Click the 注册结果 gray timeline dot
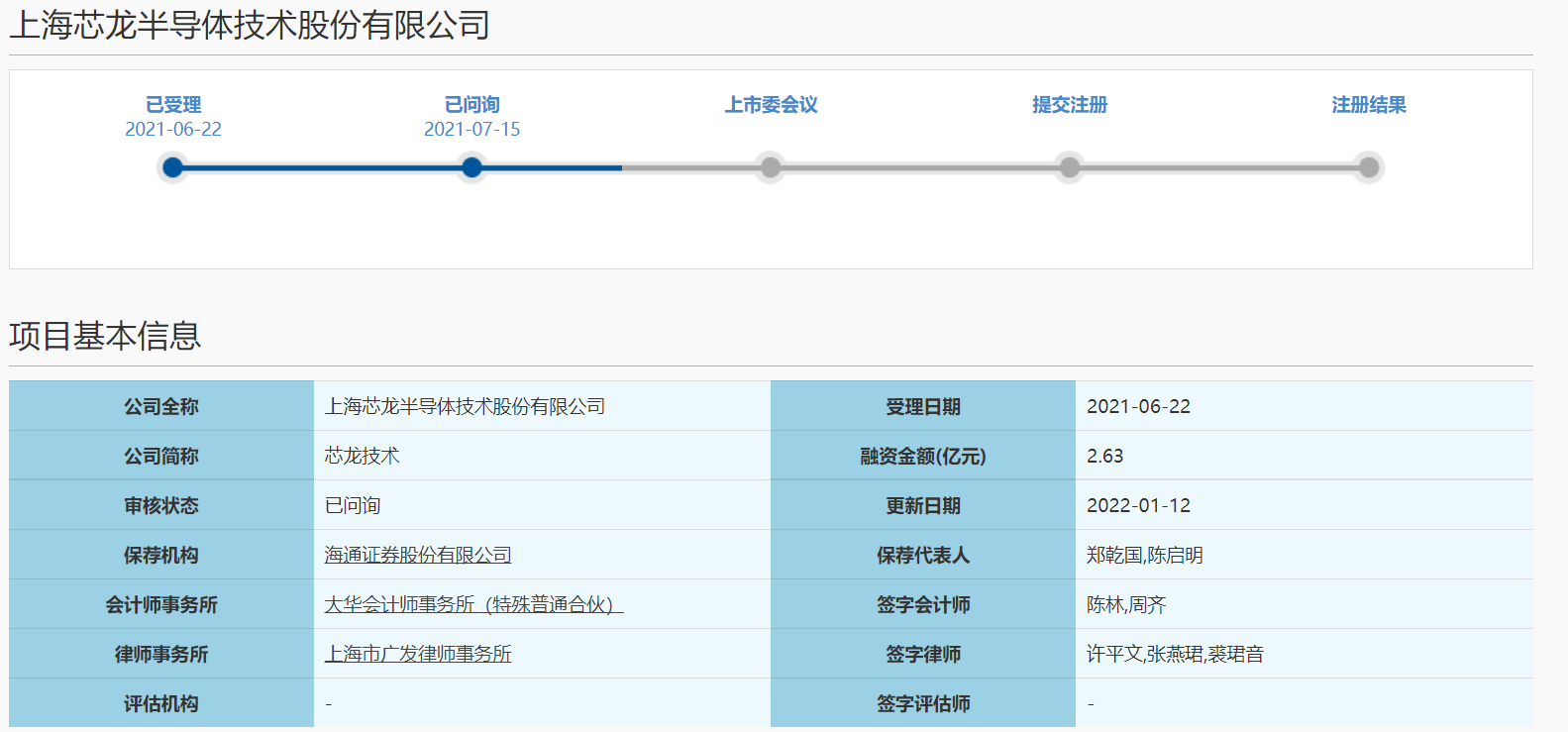Image resolution: width=1568 pixels, height=732 pixels. point(1368,167)
